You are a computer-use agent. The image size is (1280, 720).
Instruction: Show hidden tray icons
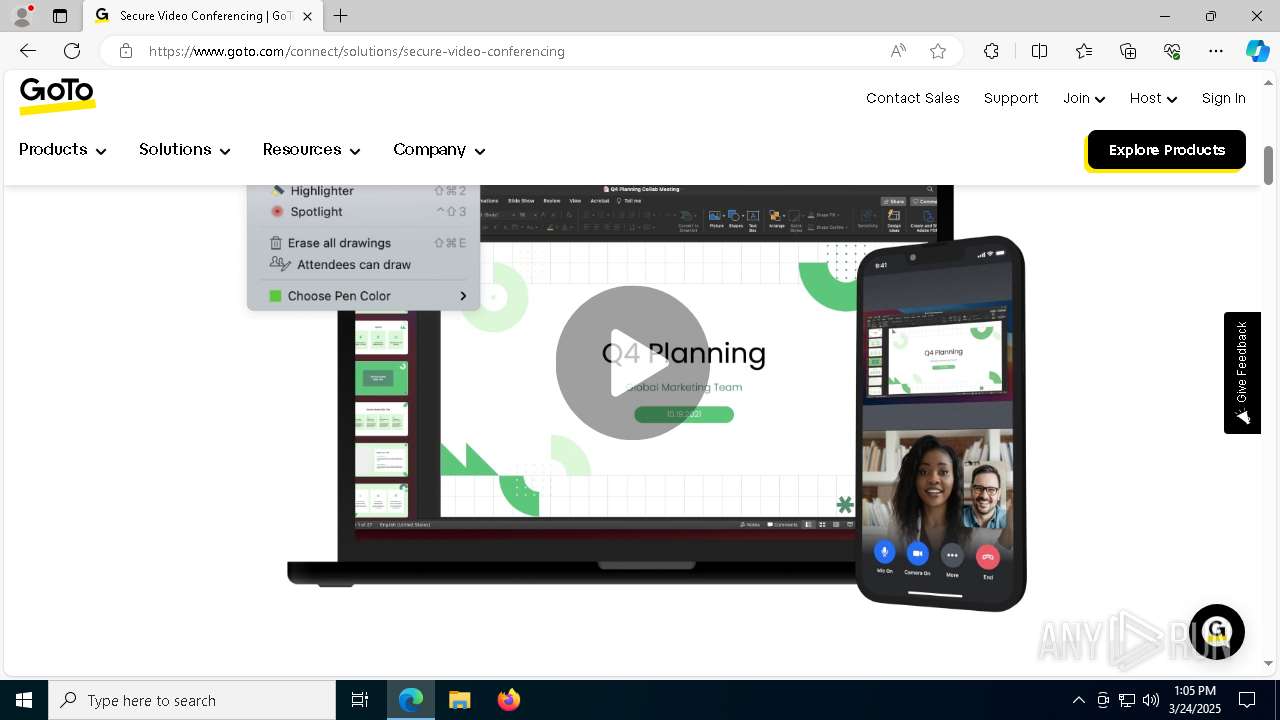click(1078, 700)
